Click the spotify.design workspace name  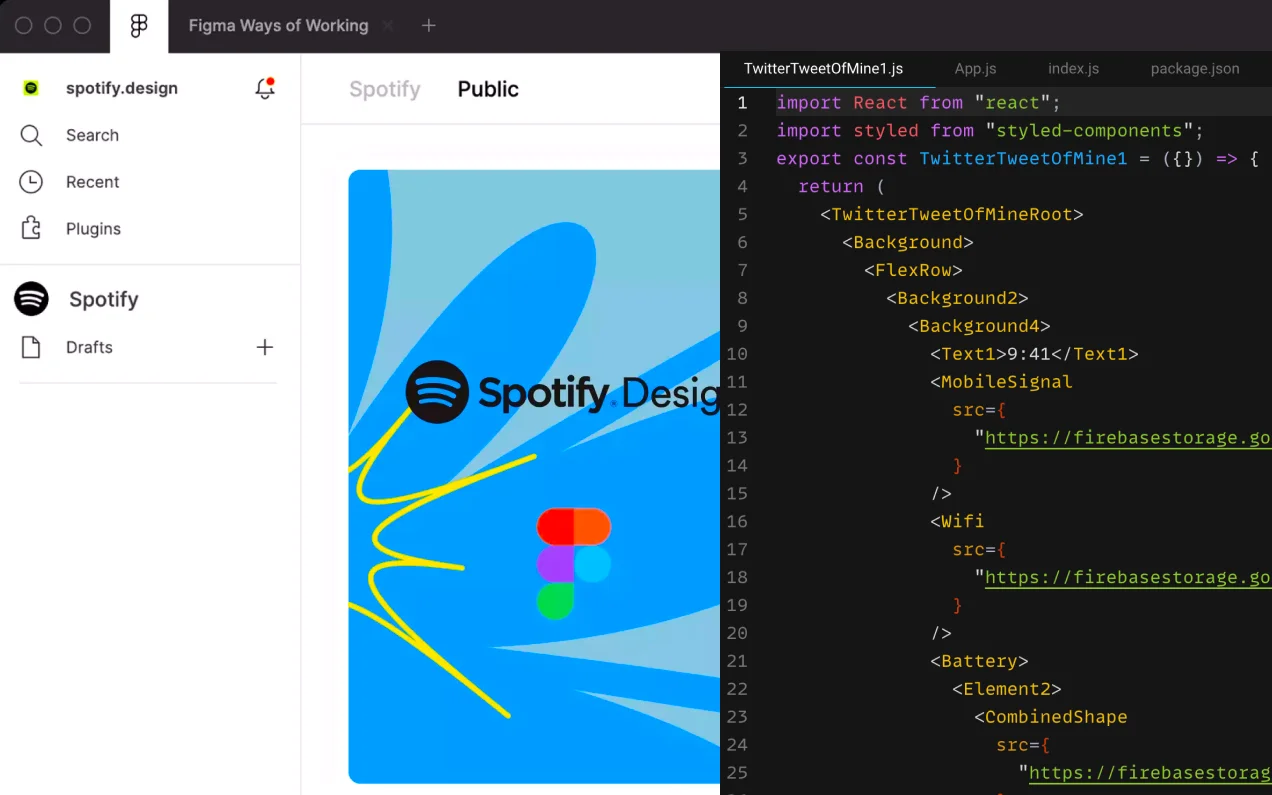[x=122, y=88]
